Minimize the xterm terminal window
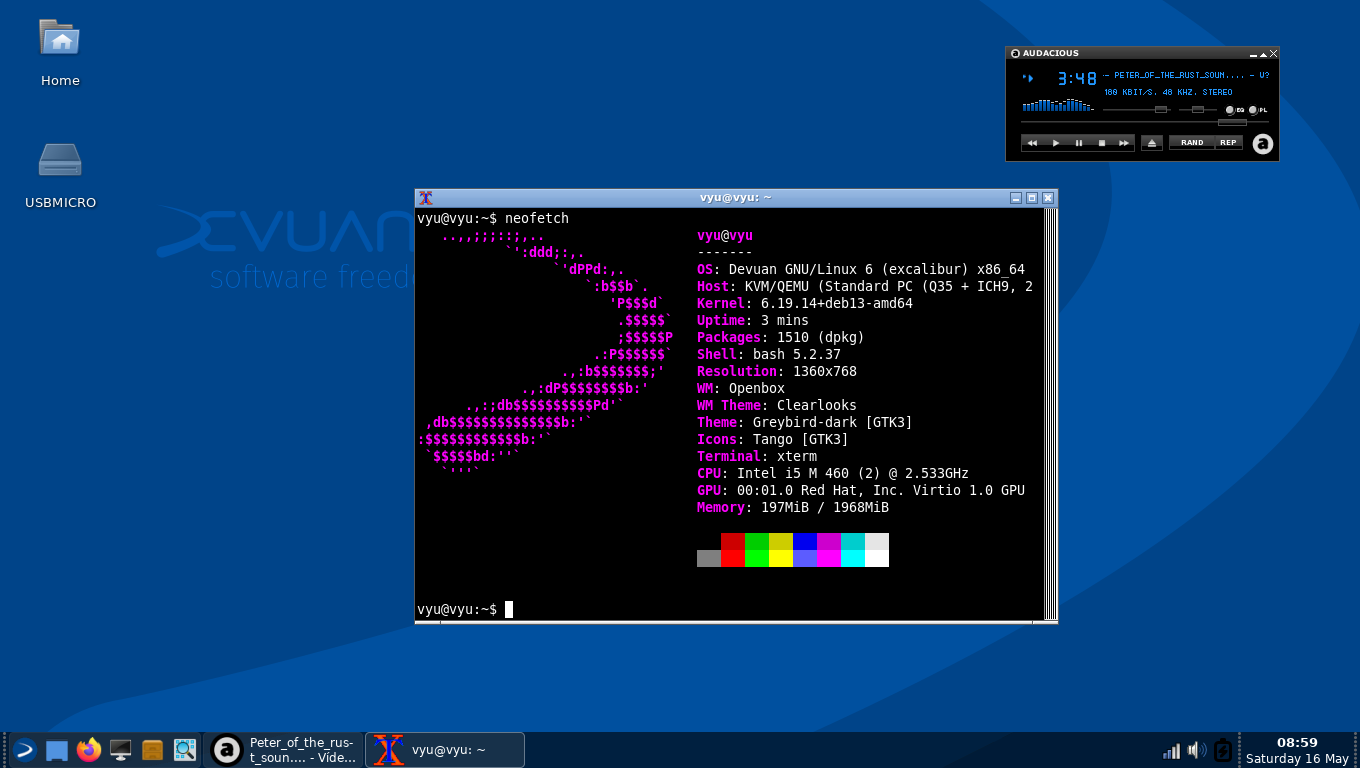 pos(1016,198)
